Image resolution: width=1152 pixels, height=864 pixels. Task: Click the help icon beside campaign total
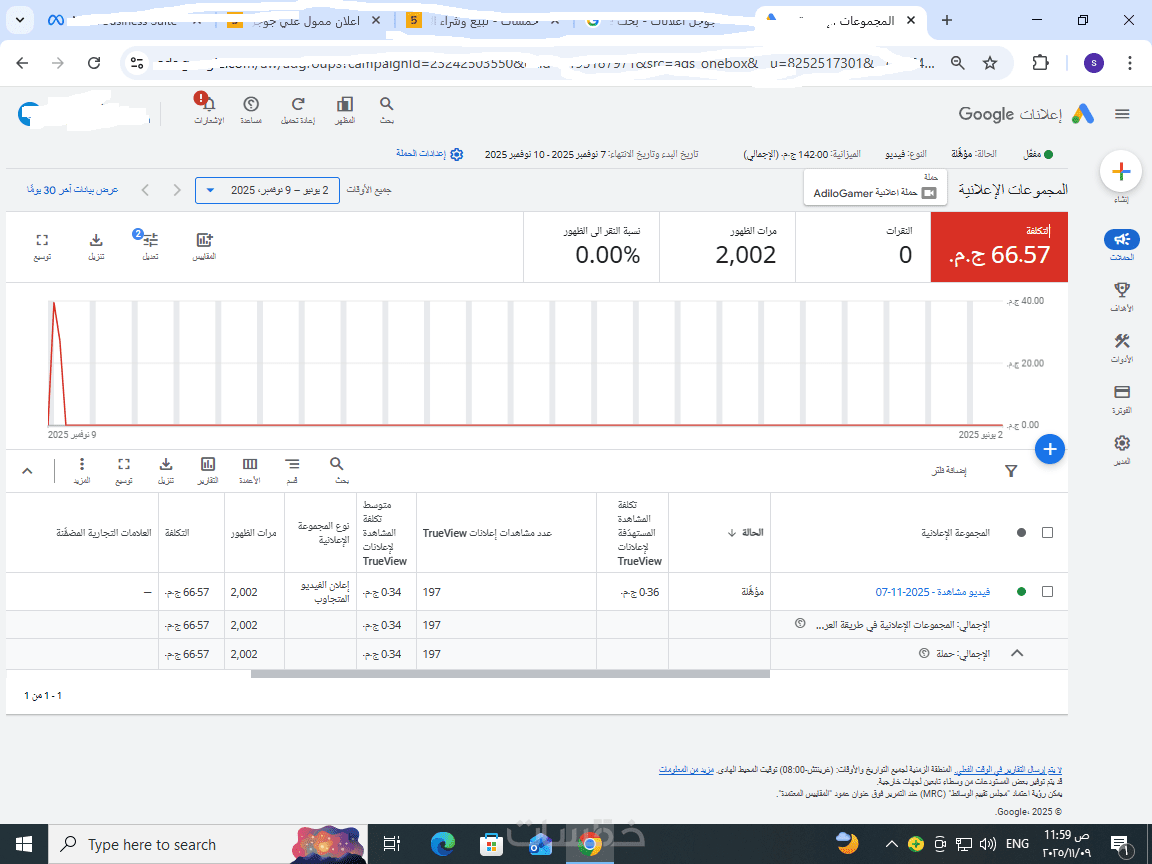[x=924, y=653]
